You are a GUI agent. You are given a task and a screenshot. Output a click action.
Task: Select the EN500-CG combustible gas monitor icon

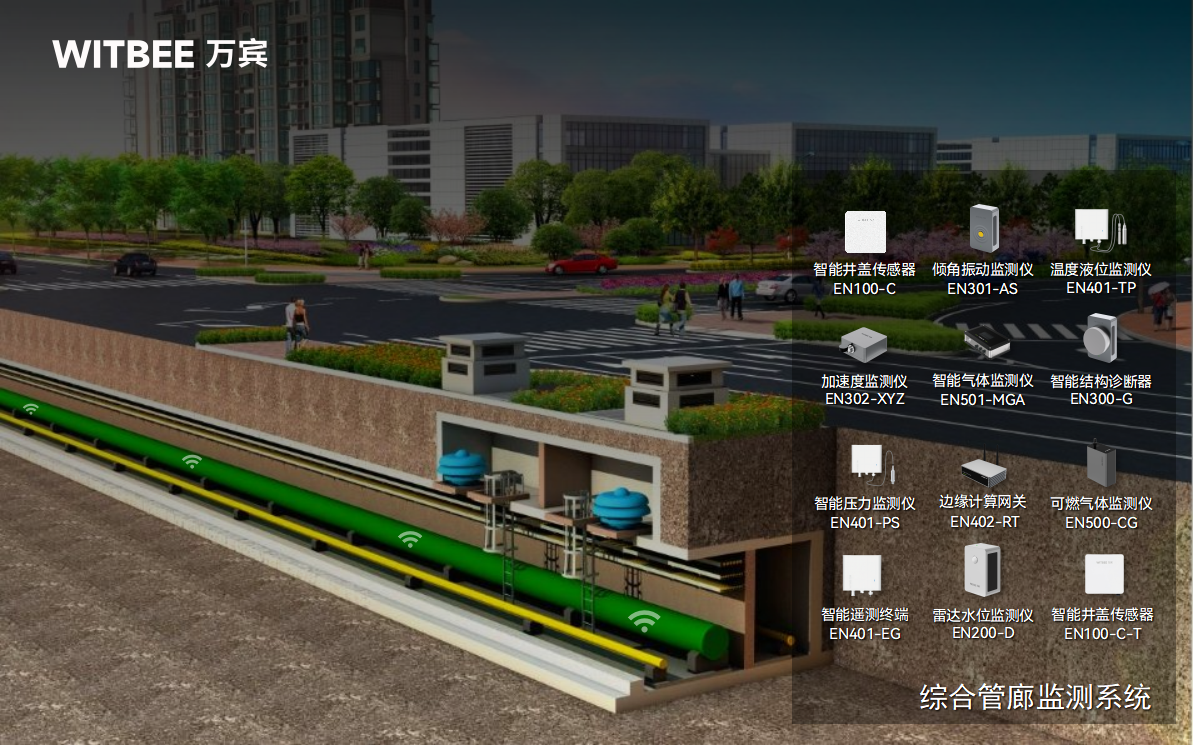[x=1101, y=464]
